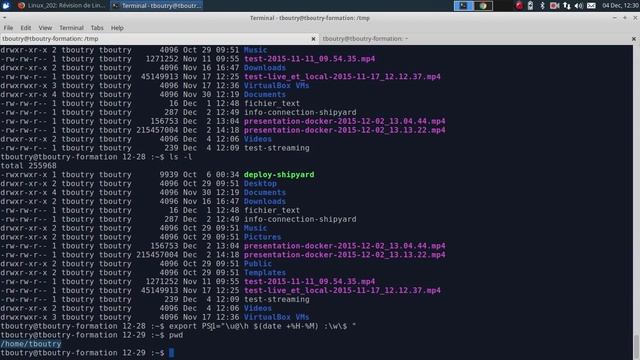Screen dimensions: 640x360
Task: Click info-connection-shipyard in the upper listing
Action: pyautogui.click(x=300, y=112)
